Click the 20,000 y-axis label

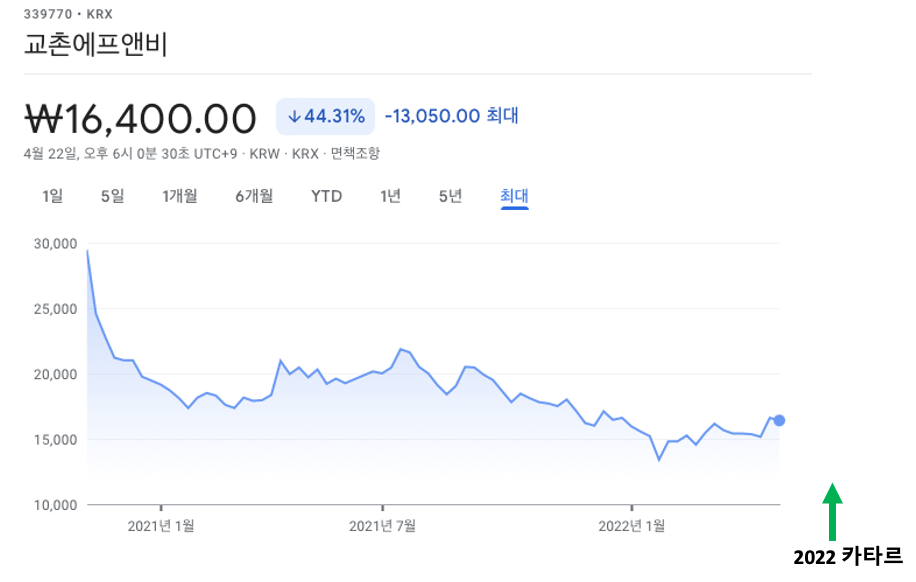click(55, 375)
